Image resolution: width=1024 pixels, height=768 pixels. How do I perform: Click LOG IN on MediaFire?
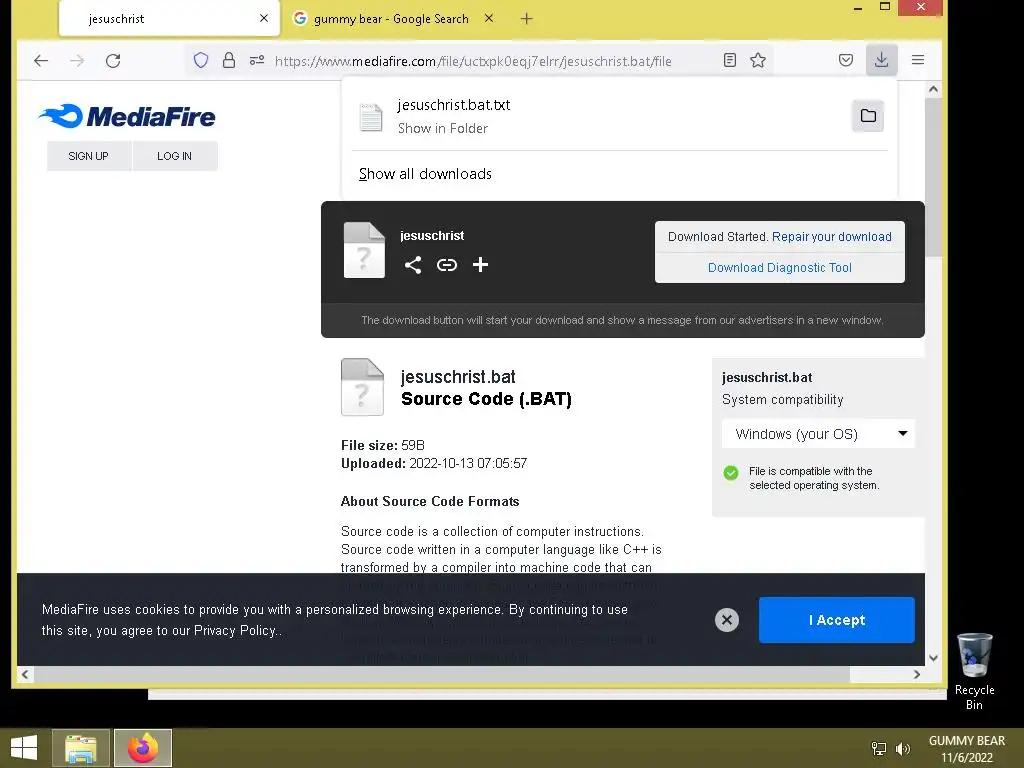coord(174,156)
